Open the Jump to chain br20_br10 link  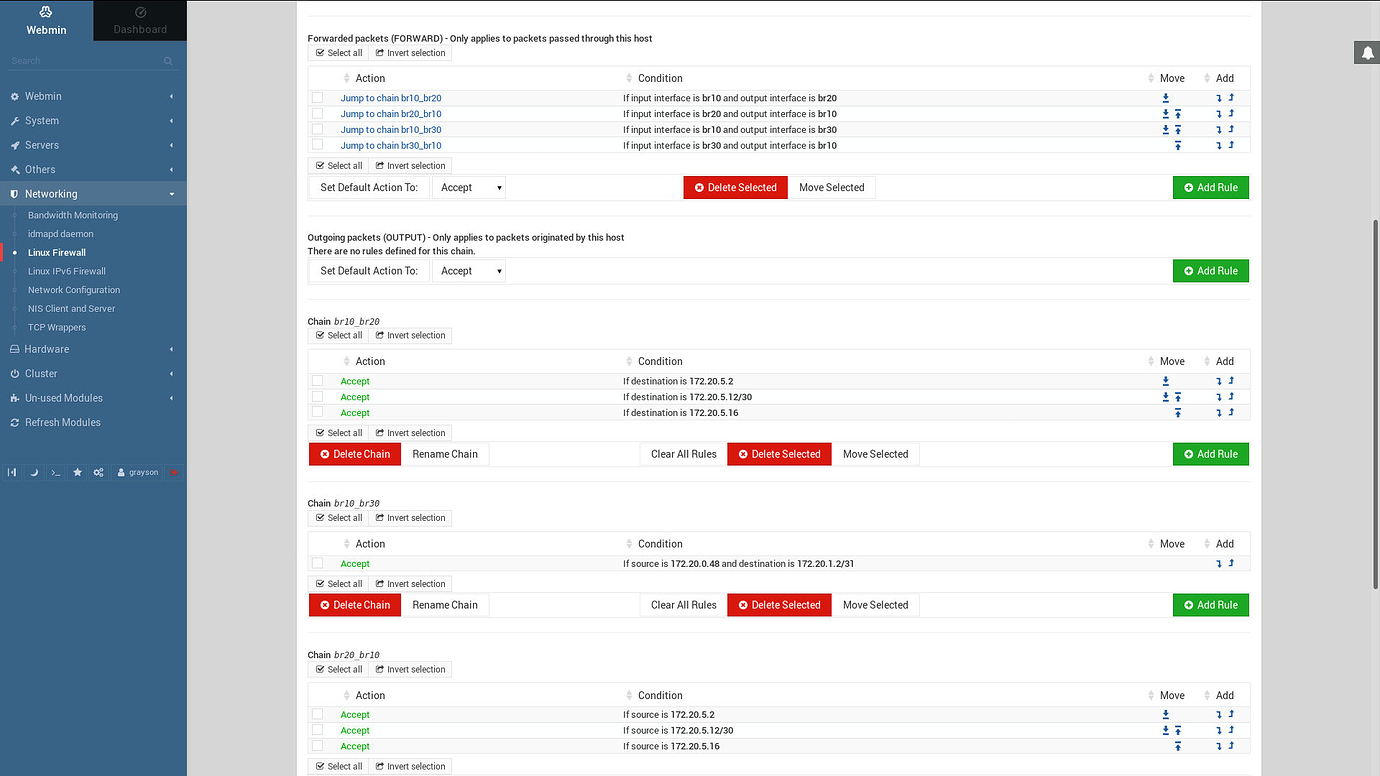(x=390, y=113)
